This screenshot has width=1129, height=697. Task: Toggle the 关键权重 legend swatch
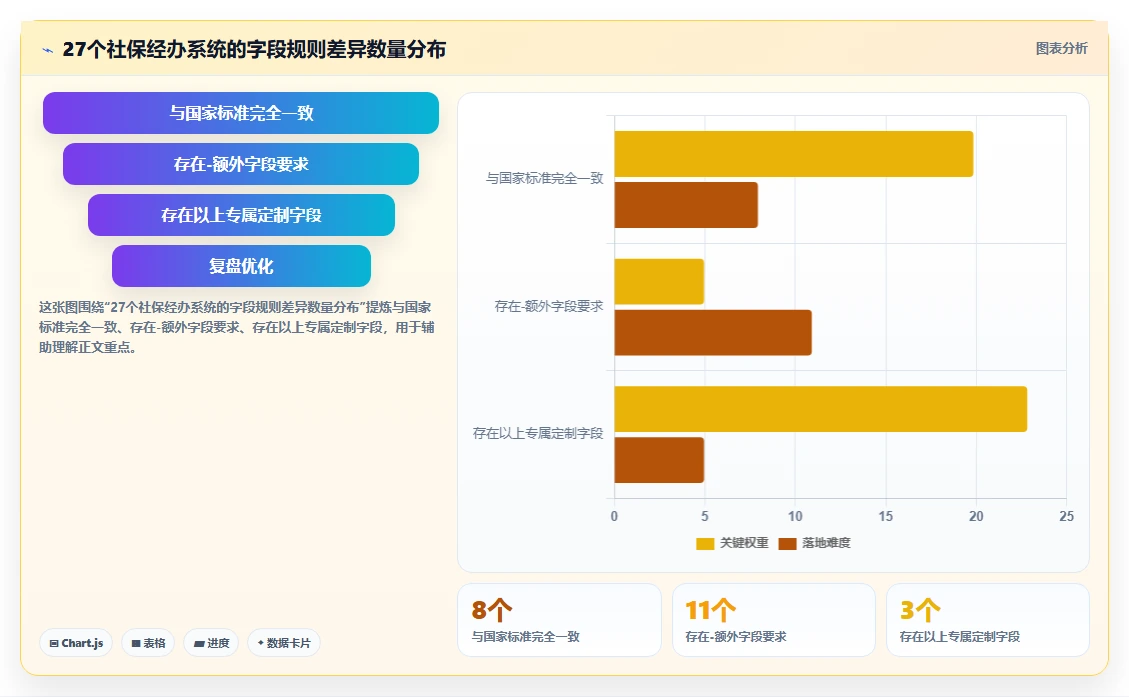pos(705,544)
